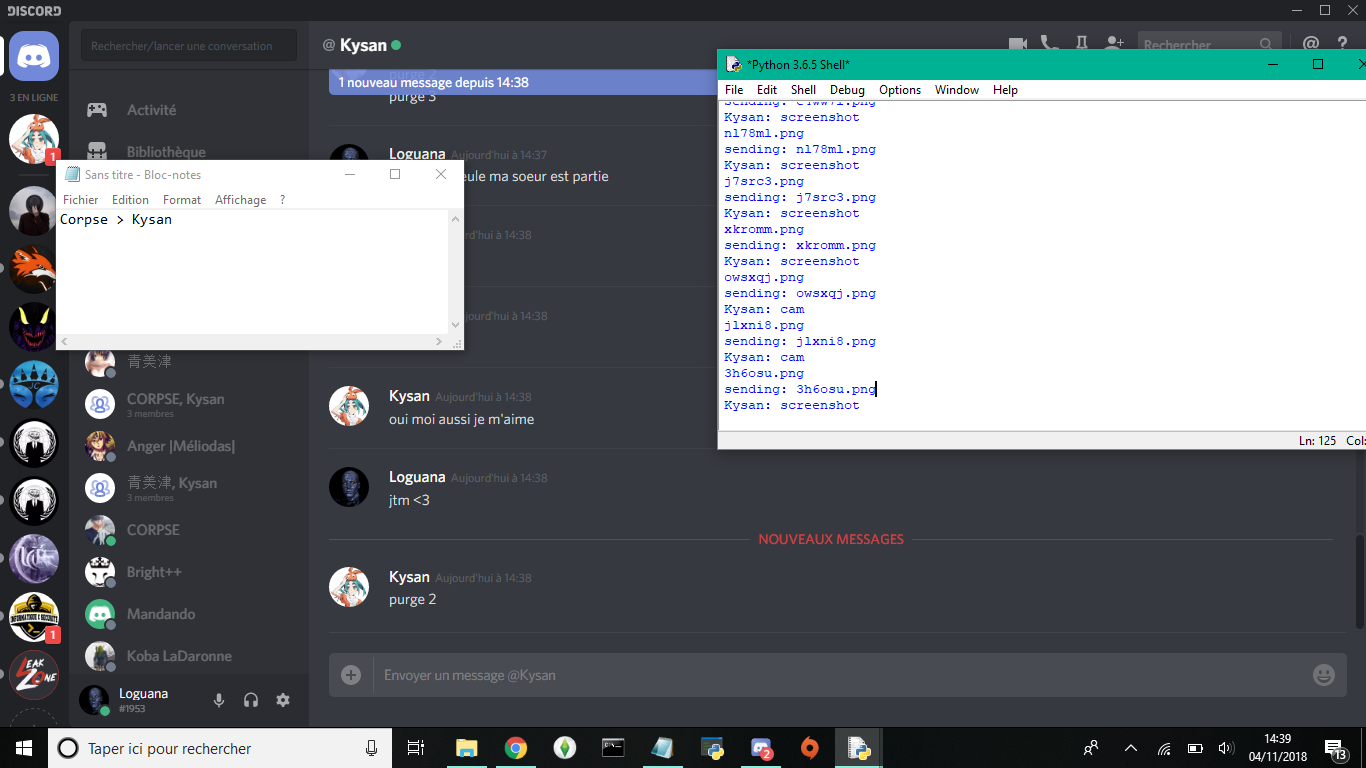Click the plus attach button in message box
The image size is (1366, 768).
[x=351, y=675]
